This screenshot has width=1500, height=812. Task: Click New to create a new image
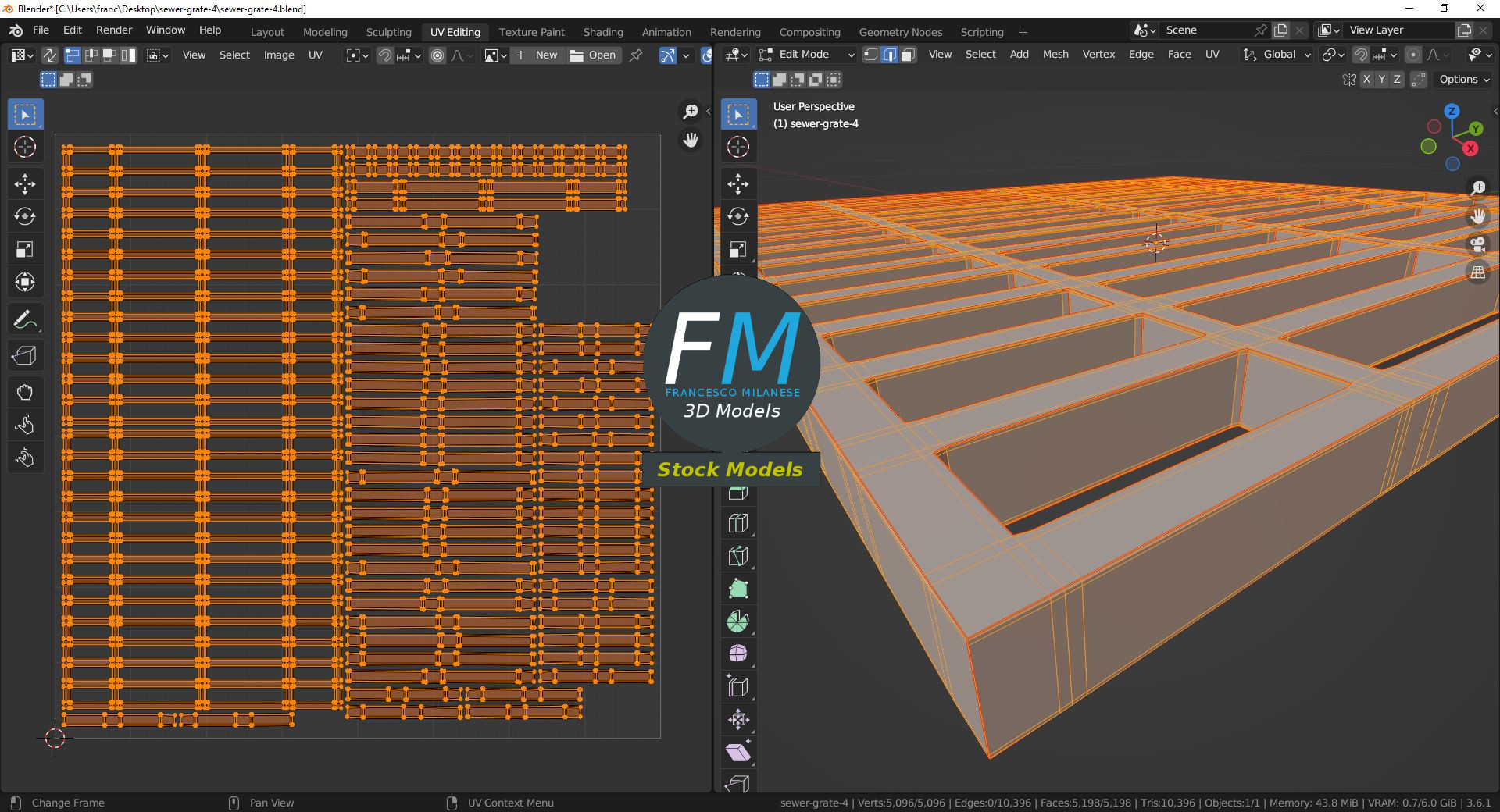click(x=545, y=55)
